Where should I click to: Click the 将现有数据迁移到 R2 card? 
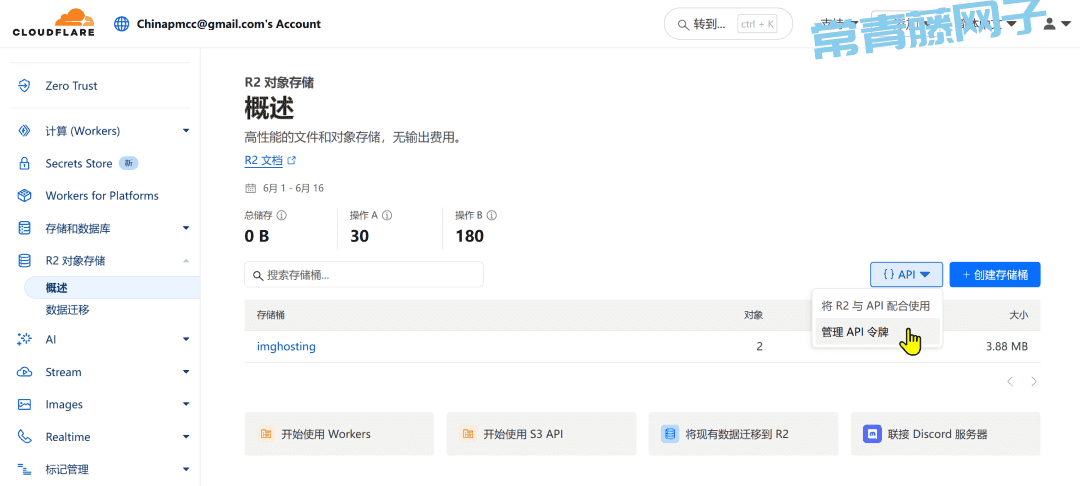click(743, 434)
